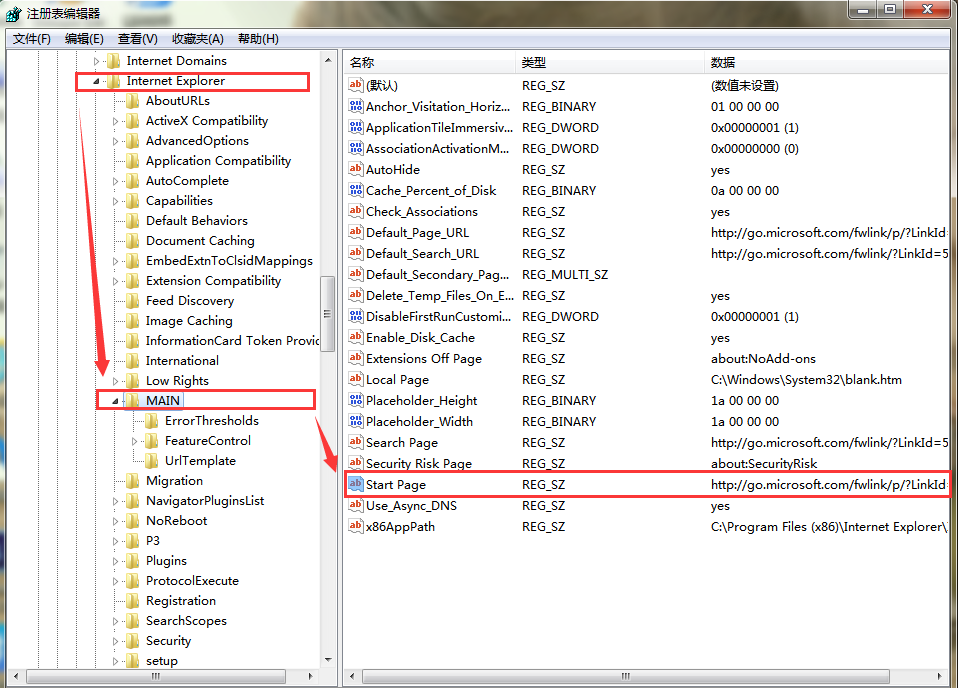
Task: Select the ErrorThresholds subkey
Action: [x=211, y=420]
